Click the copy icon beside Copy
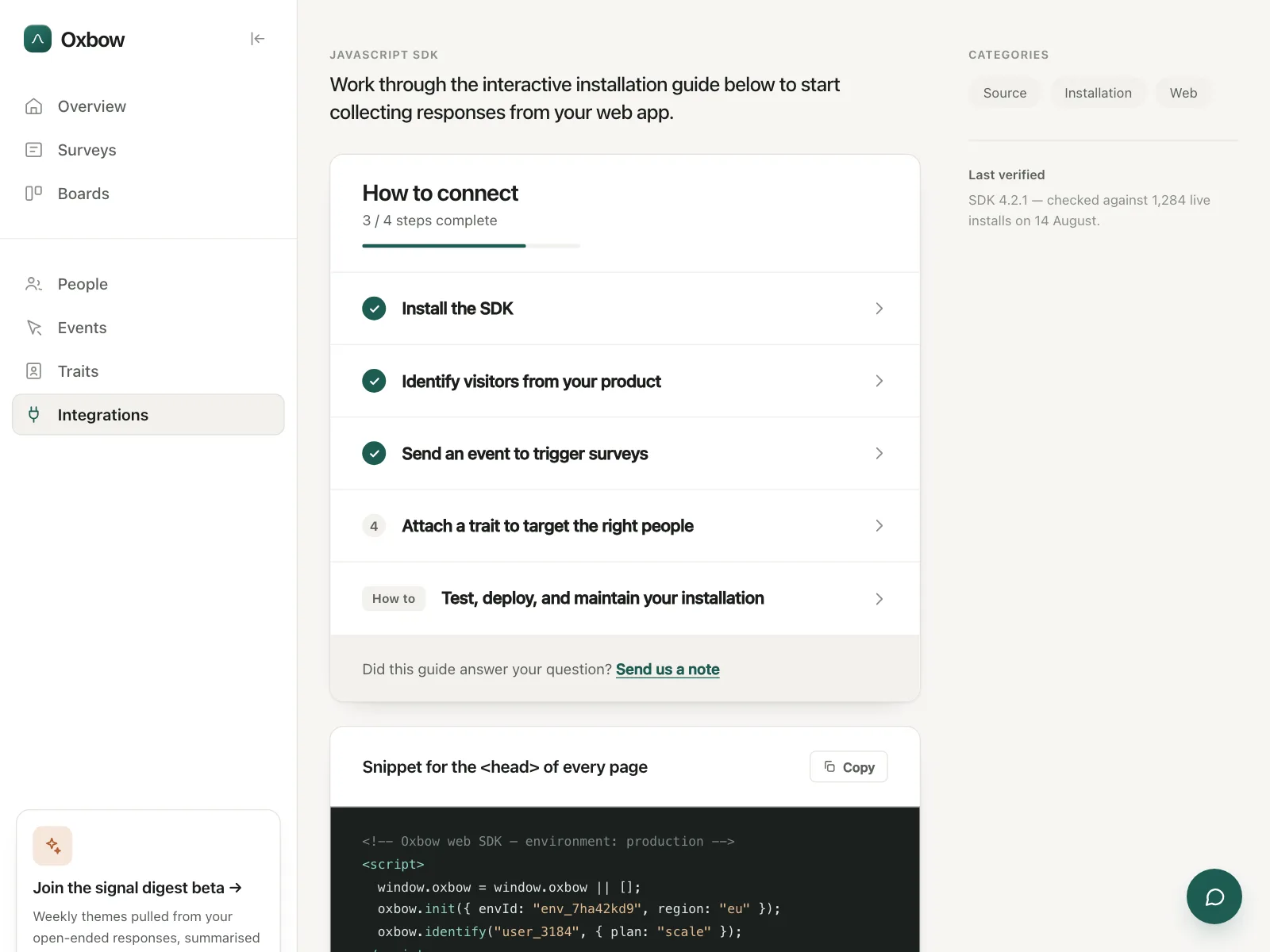Viewport: 1270px width, 952px height. tap(829, 766)
